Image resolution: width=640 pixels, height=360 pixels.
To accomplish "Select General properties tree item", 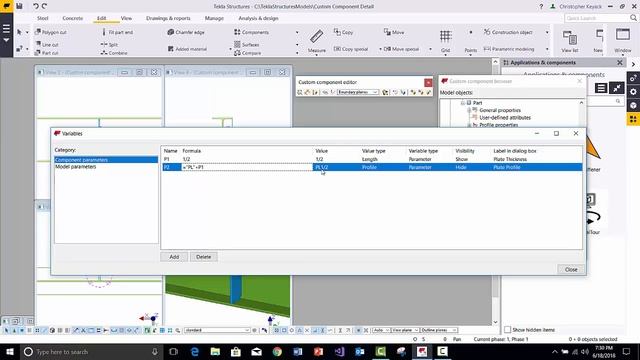I will coord(500,110).
